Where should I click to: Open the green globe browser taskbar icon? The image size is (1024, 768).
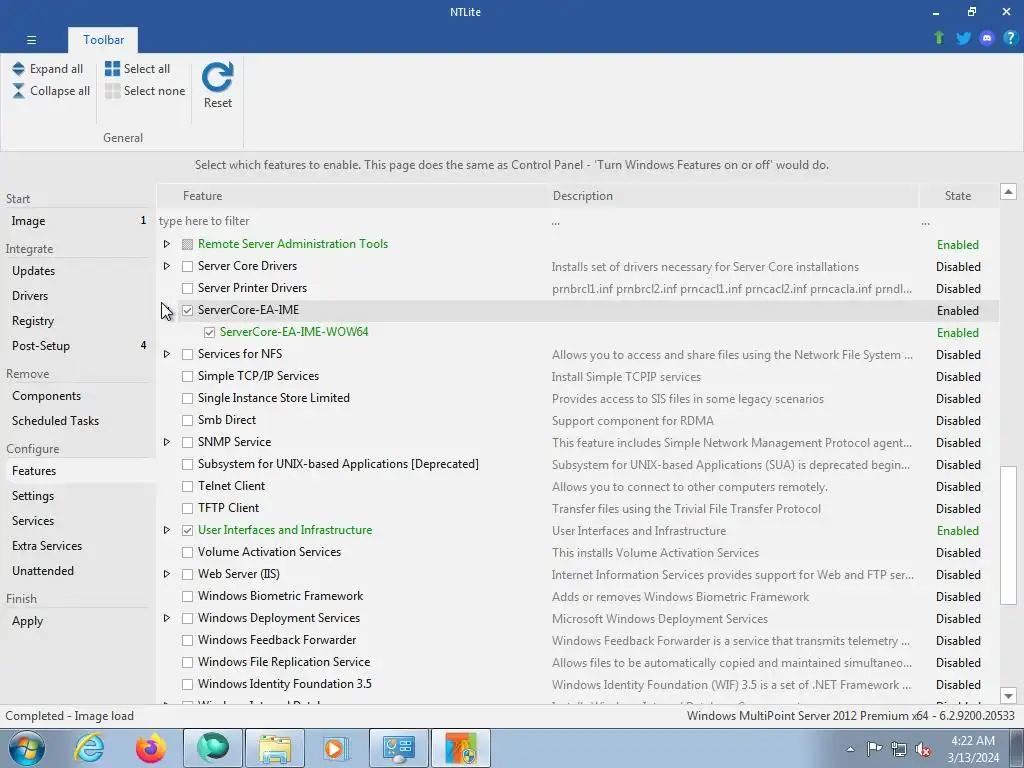[x=213, y=748]
